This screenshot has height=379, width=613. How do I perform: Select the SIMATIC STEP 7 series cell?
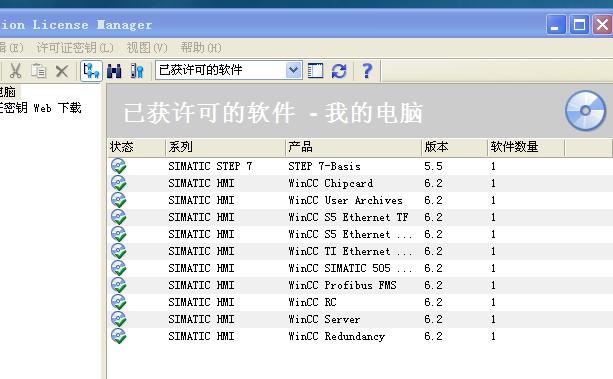tap(210, 166)
